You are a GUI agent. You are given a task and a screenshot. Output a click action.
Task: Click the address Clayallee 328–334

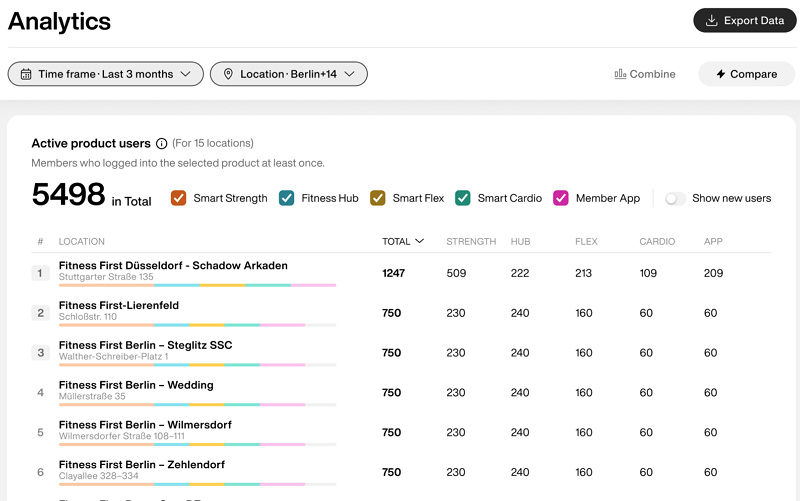click(x=98, y=475)
